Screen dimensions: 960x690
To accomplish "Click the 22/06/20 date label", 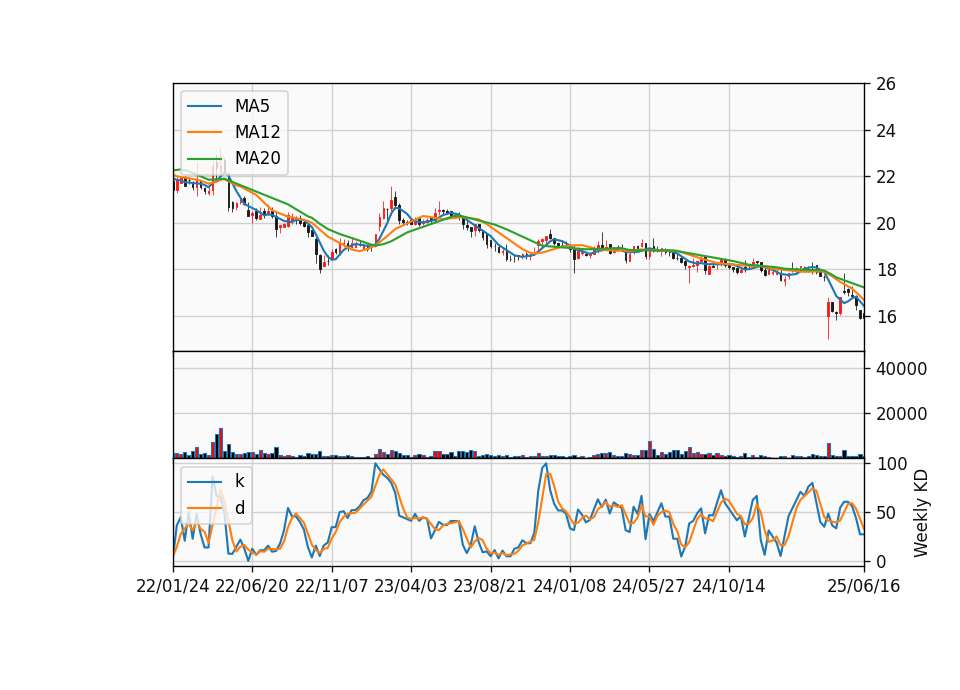I will pos(252,586).
